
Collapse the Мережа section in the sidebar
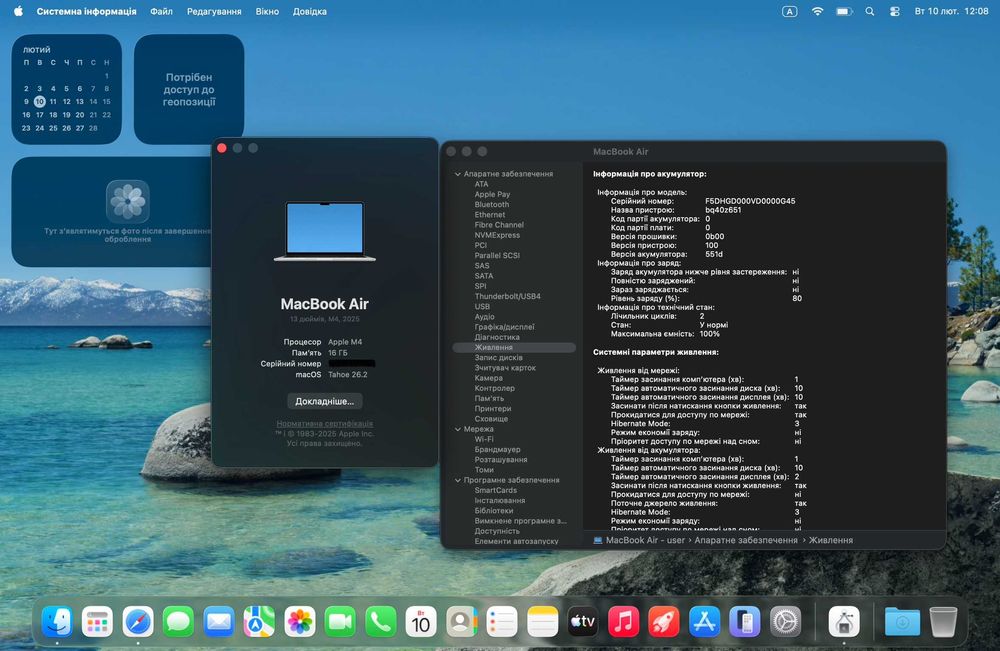[457, 429]
